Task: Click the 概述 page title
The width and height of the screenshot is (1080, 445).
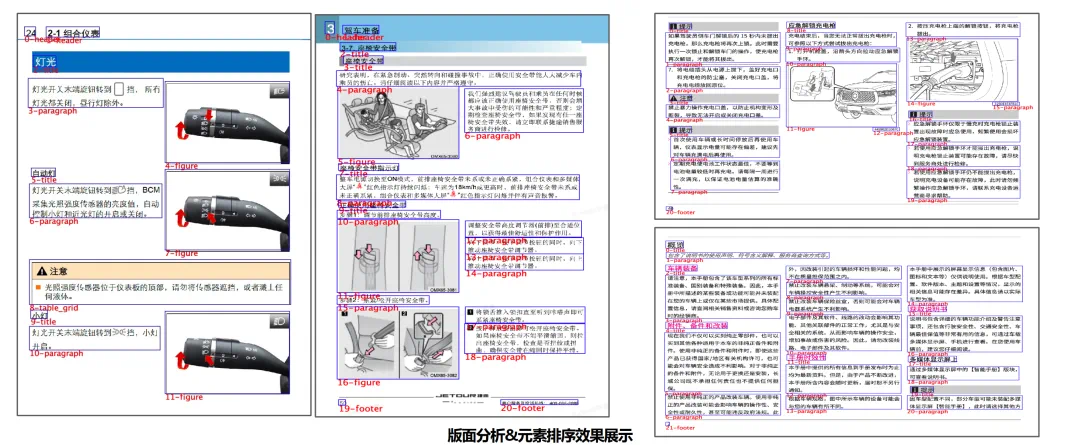Action: (675, 246)
